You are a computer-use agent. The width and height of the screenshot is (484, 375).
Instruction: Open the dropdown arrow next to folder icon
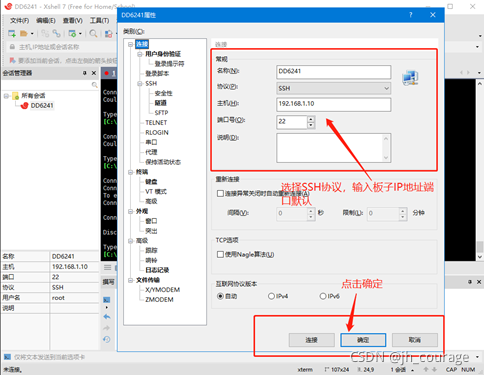tap(32, 34)
